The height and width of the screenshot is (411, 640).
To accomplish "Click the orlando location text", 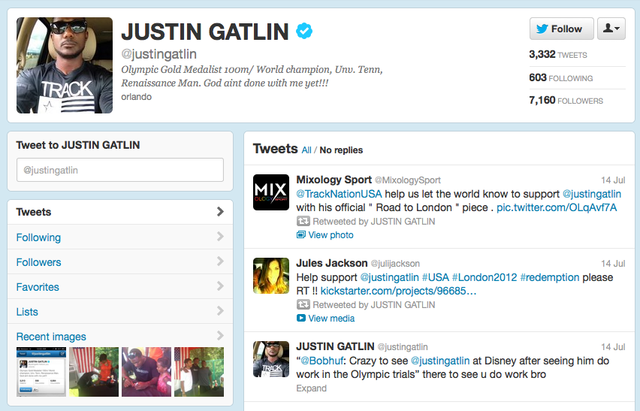I will [x=136, y=97].
